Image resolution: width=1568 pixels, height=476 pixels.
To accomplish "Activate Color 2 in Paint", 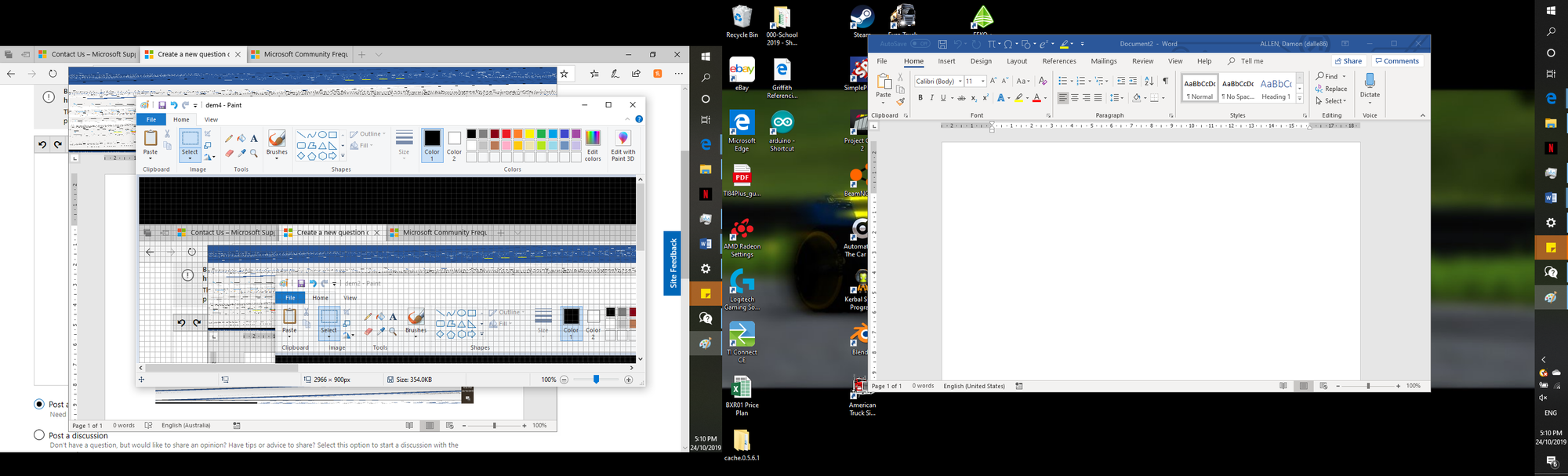I will click(454, 146).
